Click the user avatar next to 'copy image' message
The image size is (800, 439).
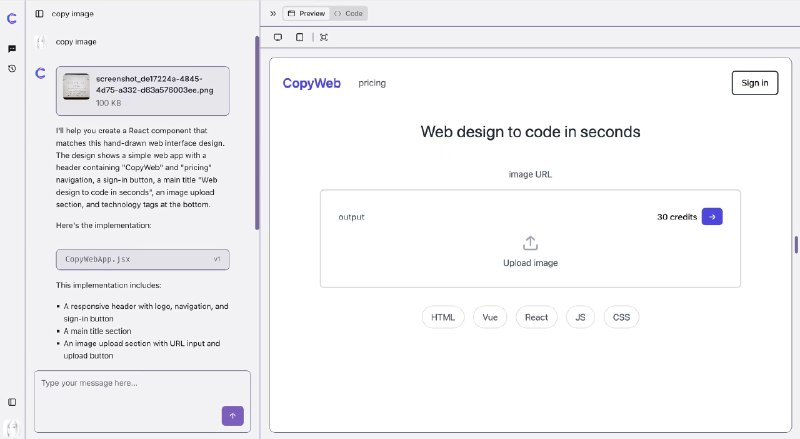tap(41, 42)
